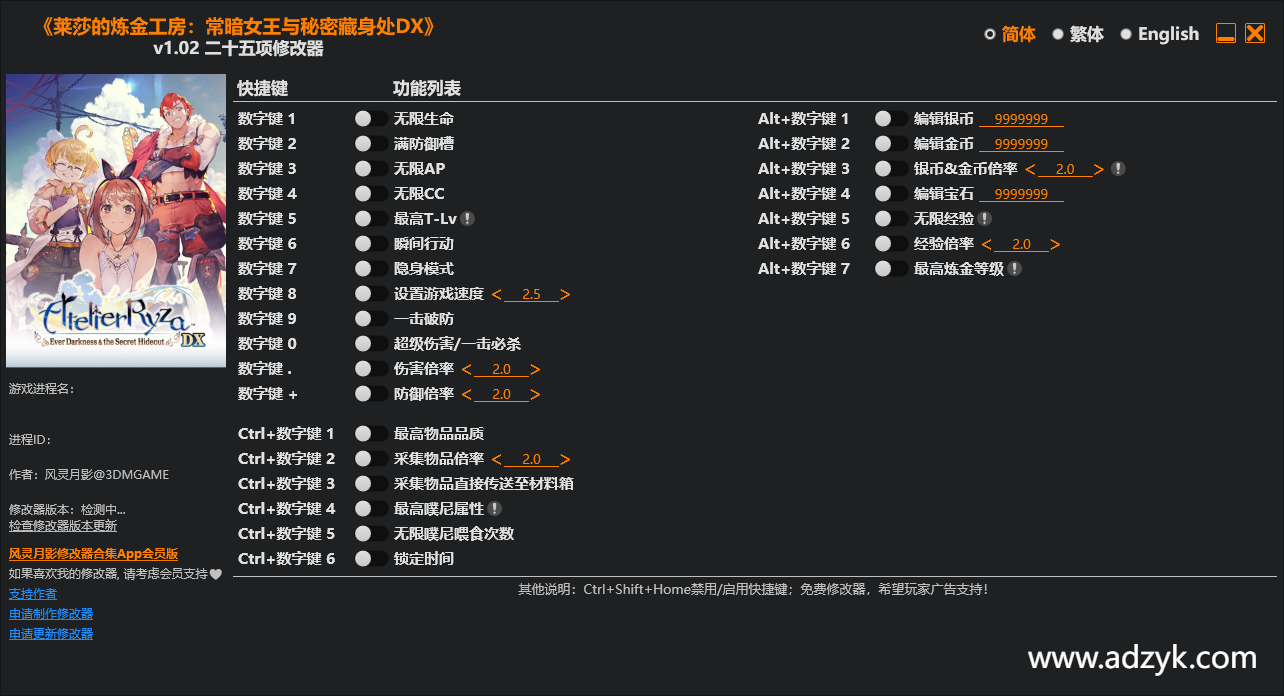Turn on 锁定时间 switch
The height and width of the screenshot is (696, 1284).
click(x=371, y=559)
